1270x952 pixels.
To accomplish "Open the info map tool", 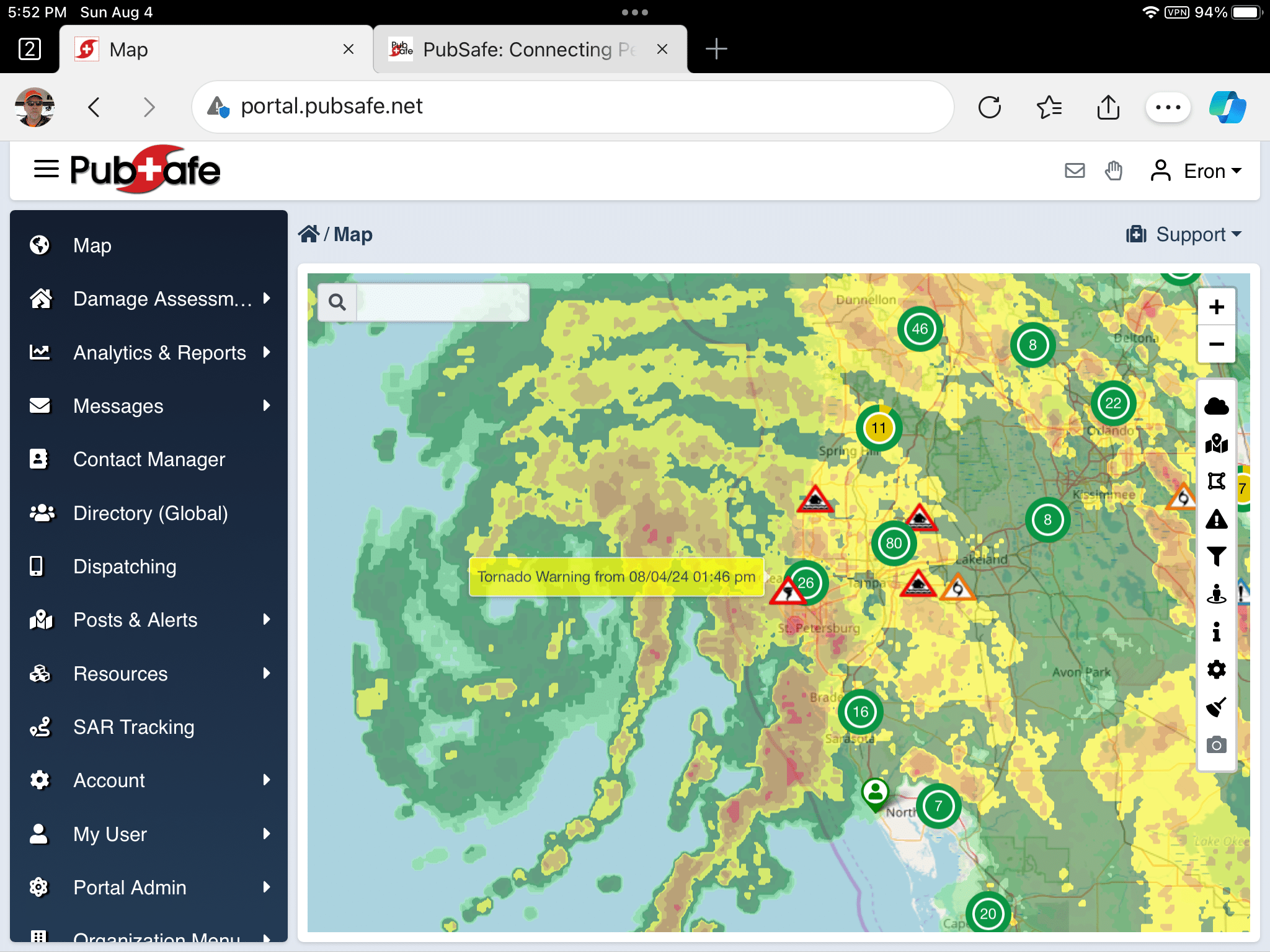I will click(x=1216, y=632).
